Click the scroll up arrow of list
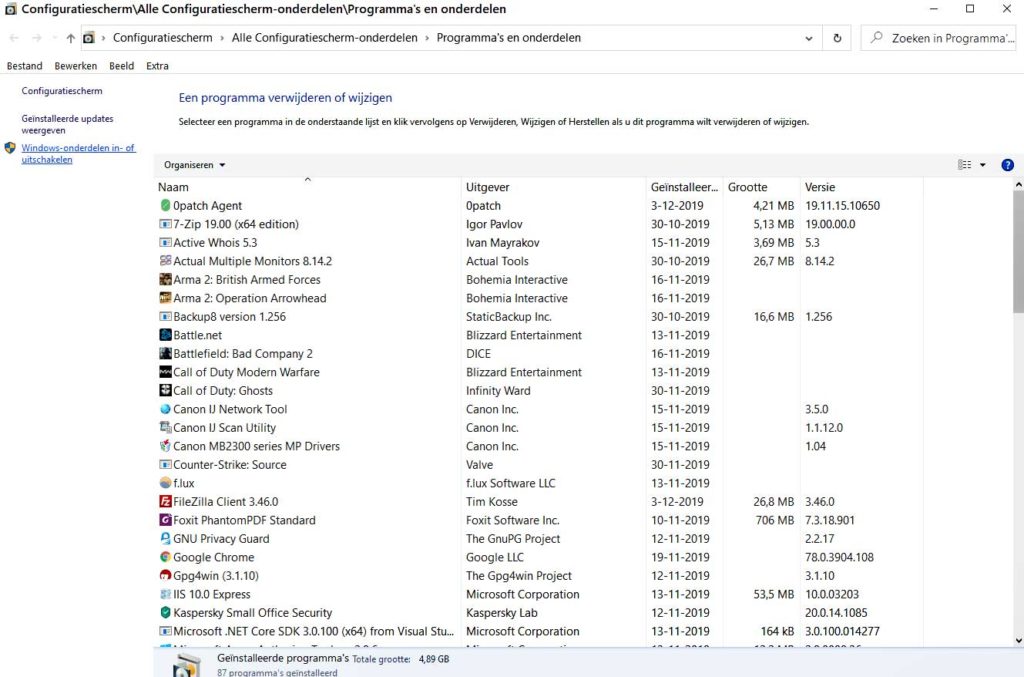 1018,185
